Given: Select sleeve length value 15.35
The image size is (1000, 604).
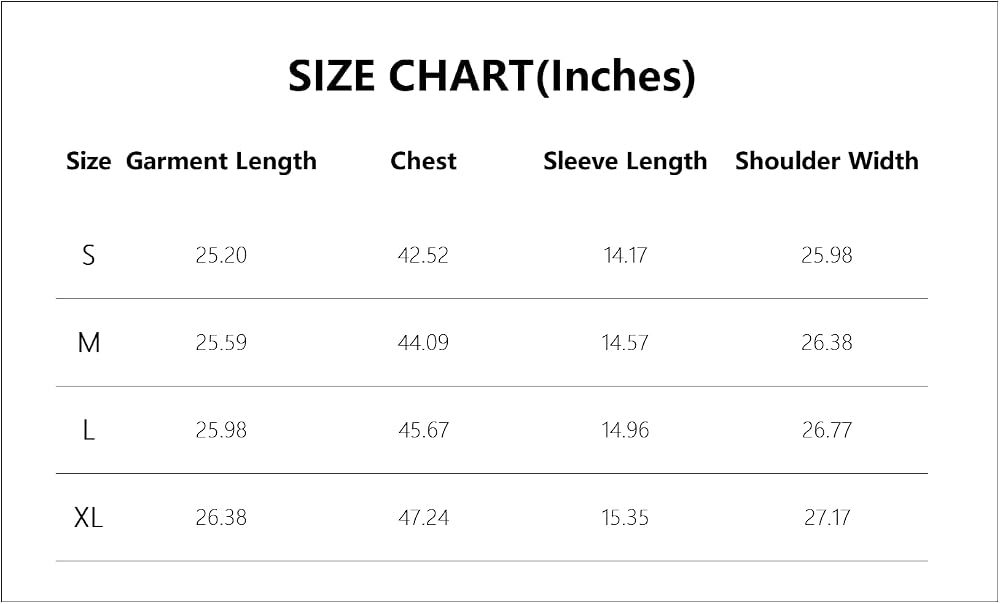Looking at the screenshot, I should click(x=625, y=518).
